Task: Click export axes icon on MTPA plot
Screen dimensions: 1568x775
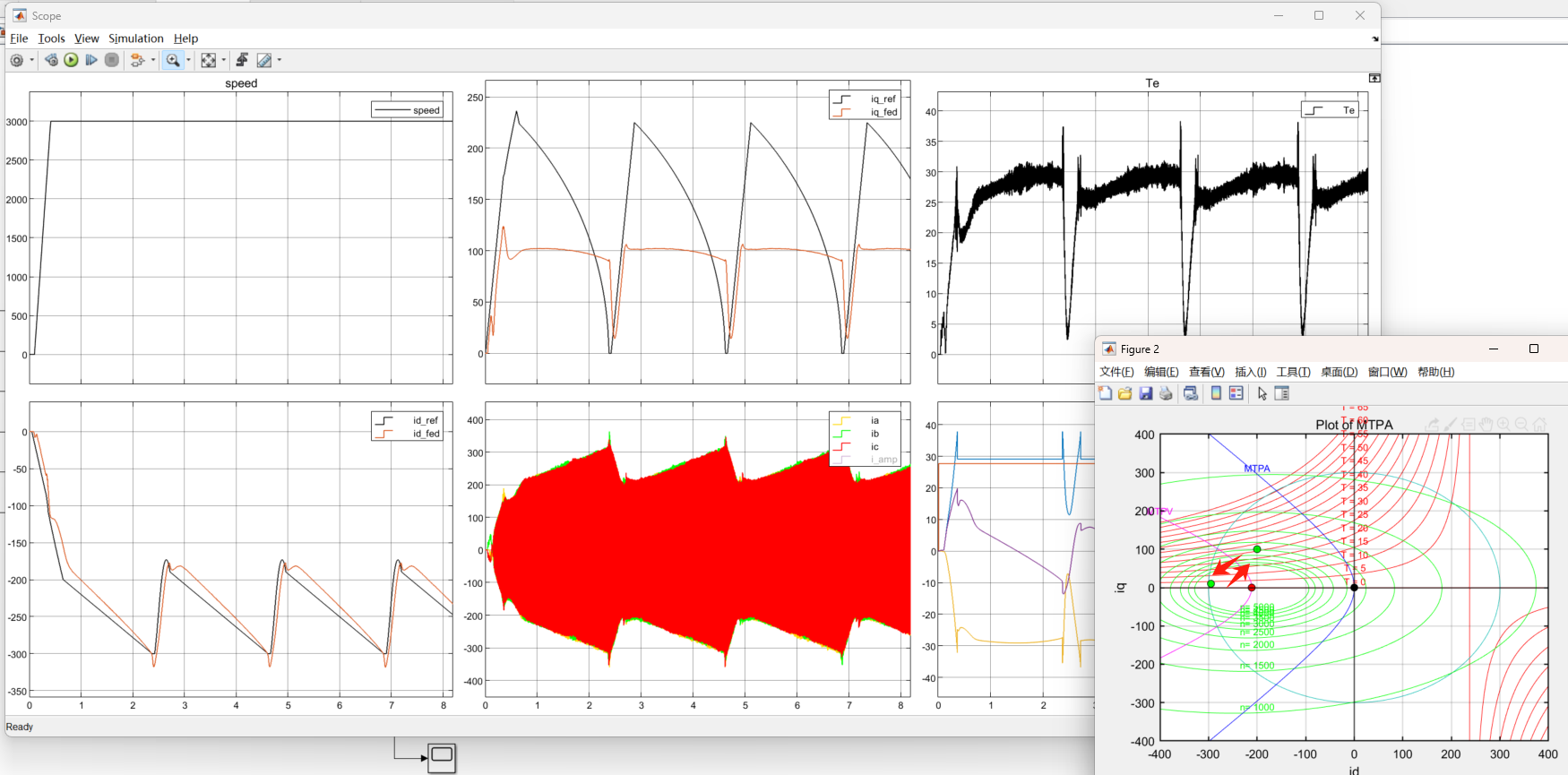Action: (x=1433, y=425)
